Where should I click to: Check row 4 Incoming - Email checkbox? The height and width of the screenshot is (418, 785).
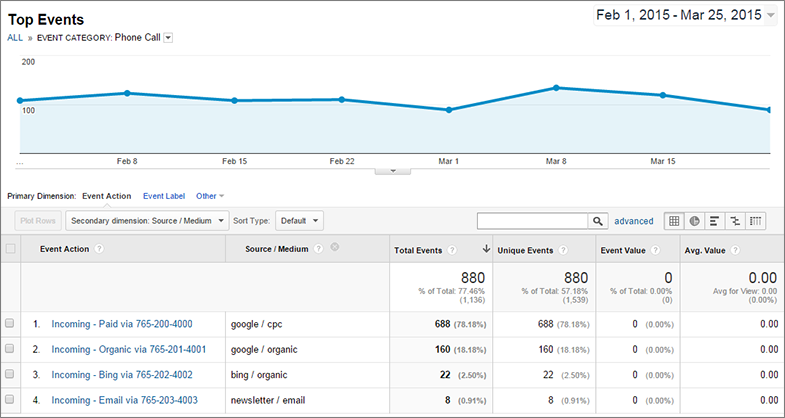(x=10, y=399)
